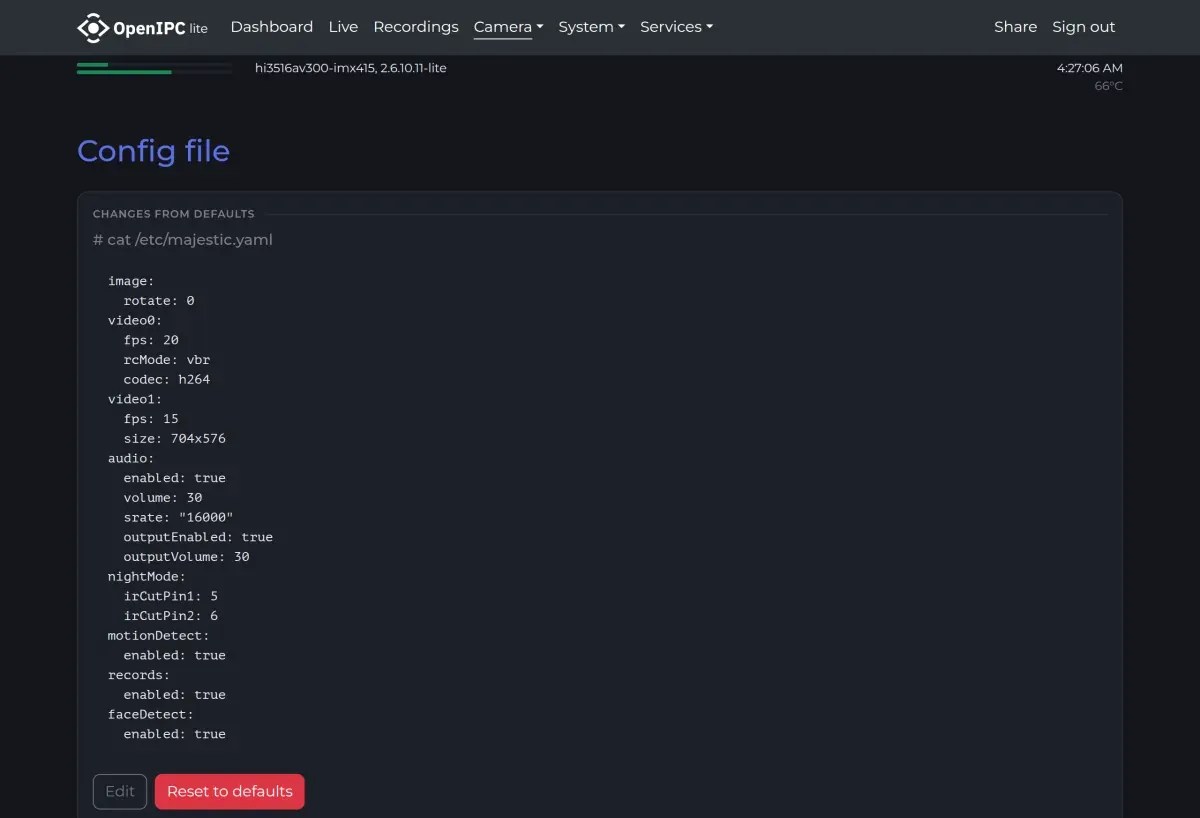Click Reset to defaults button
Viewport: 1200px width, 818px height.
(x=230, y=791)
